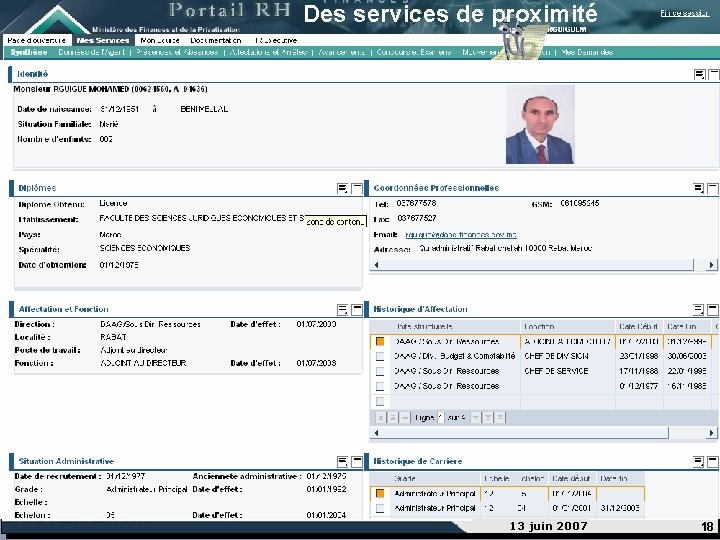Go to previous row in Affectation table pager
This screenshot has height=540, width=720.
coord(405,417)
